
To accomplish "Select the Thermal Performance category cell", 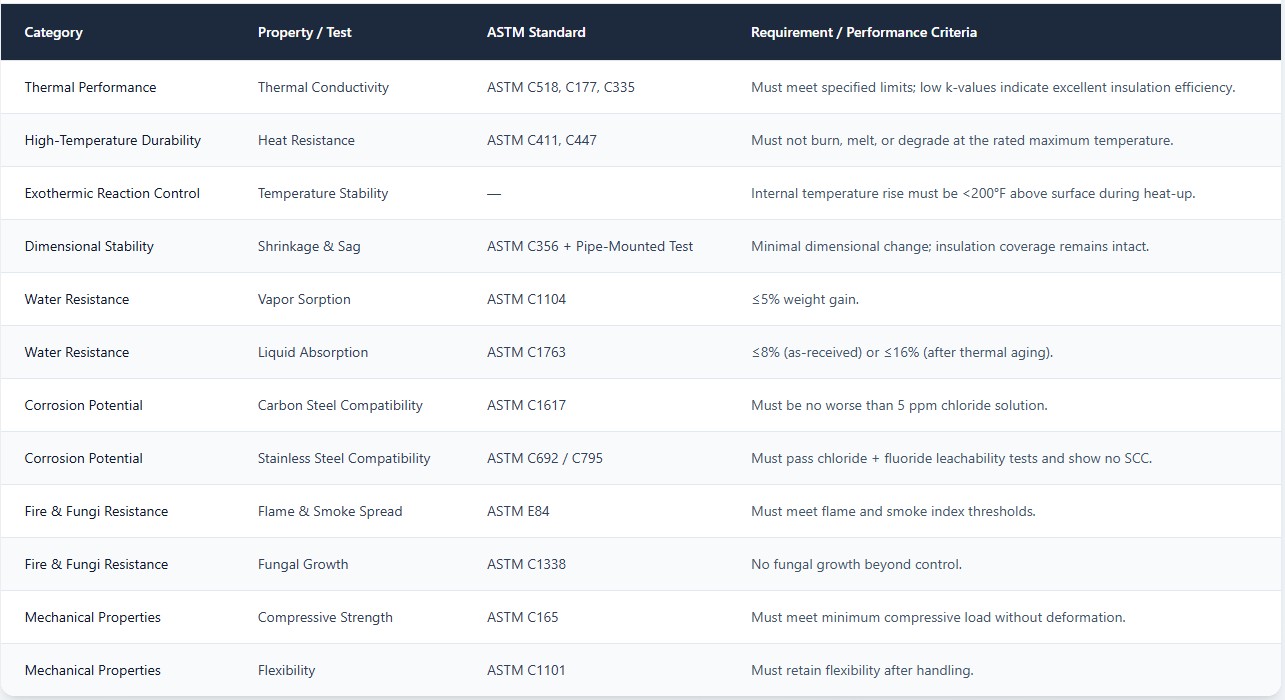I will tap(91, 87).
